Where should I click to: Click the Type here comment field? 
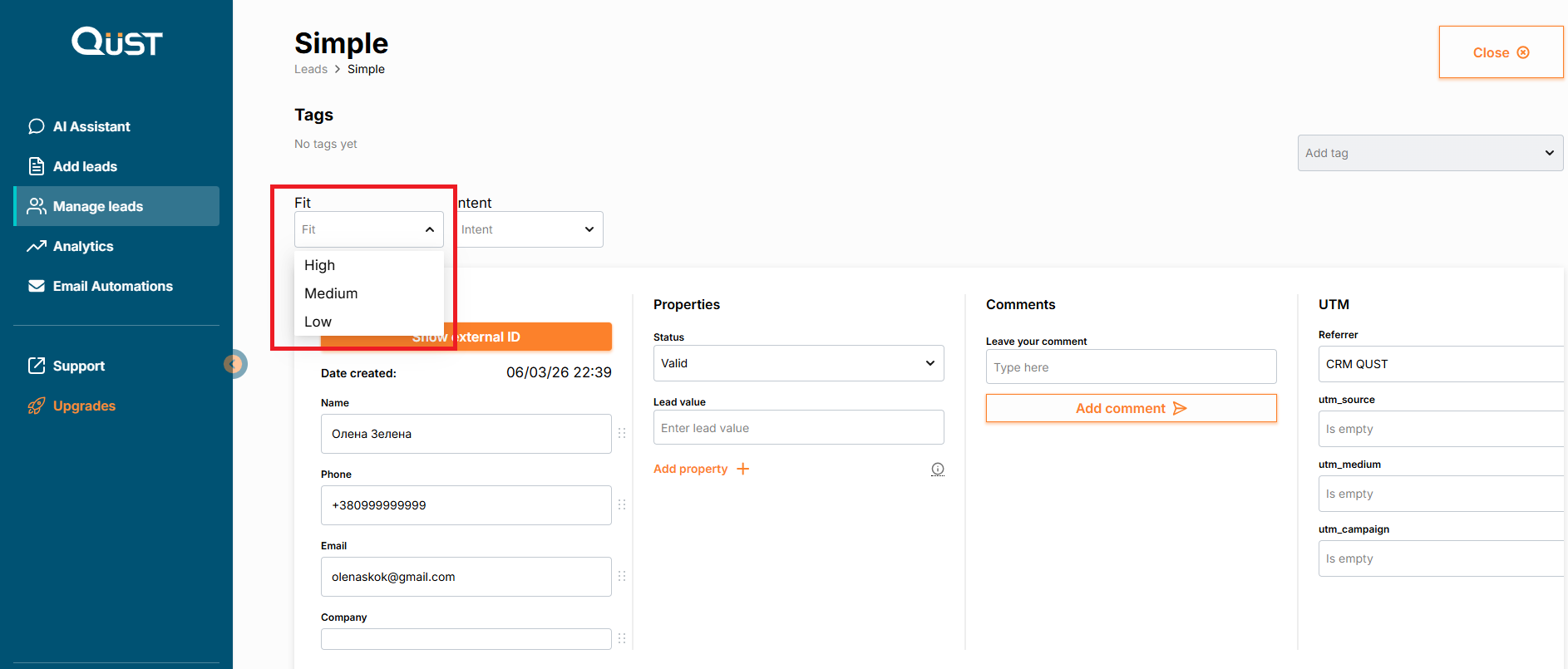click(x=1131, y=367)
